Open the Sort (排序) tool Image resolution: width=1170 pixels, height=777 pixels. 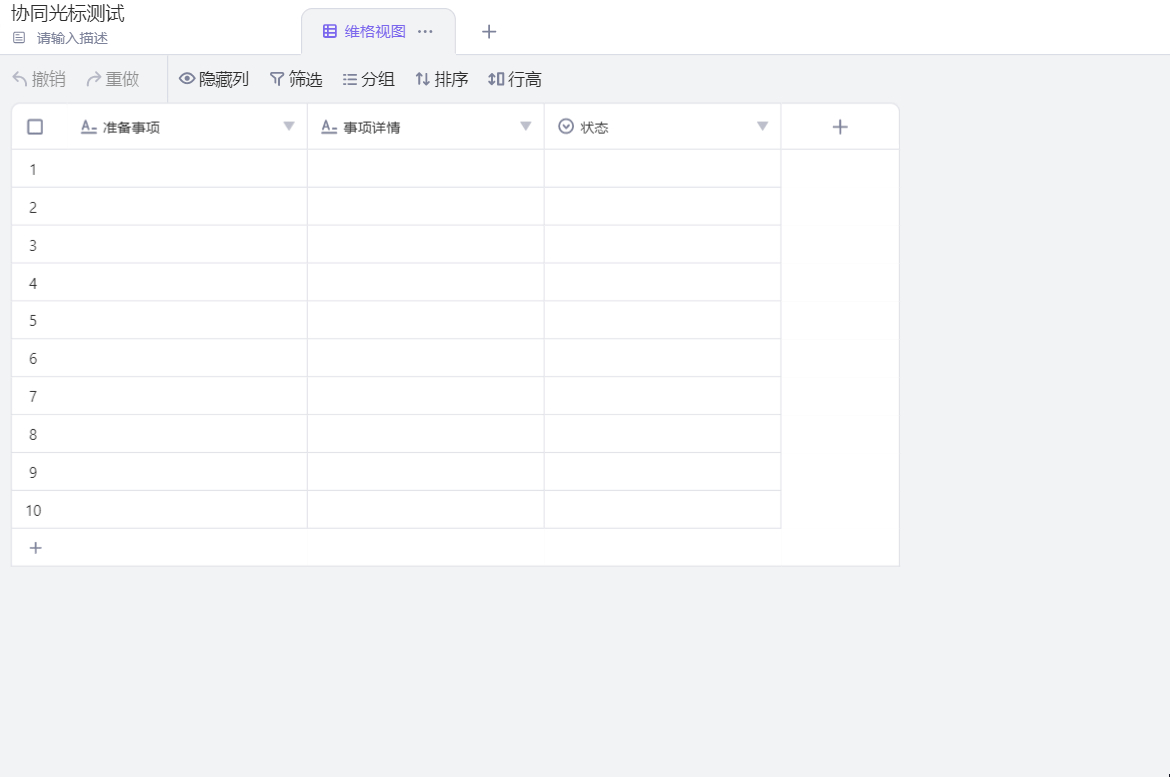(441, 78)
